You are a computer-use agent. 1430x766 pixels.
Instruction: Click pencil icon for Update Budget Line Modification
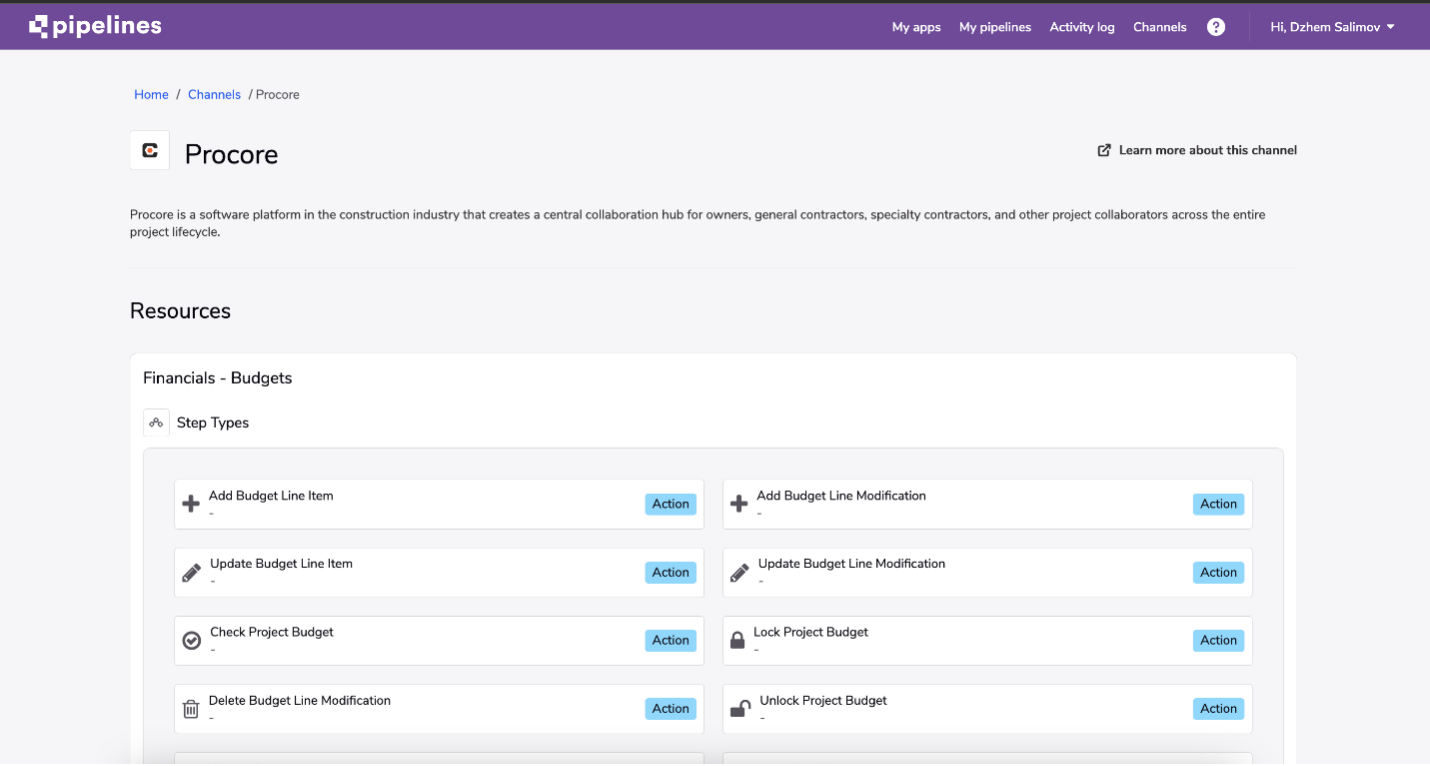click(x=739, y=573)
